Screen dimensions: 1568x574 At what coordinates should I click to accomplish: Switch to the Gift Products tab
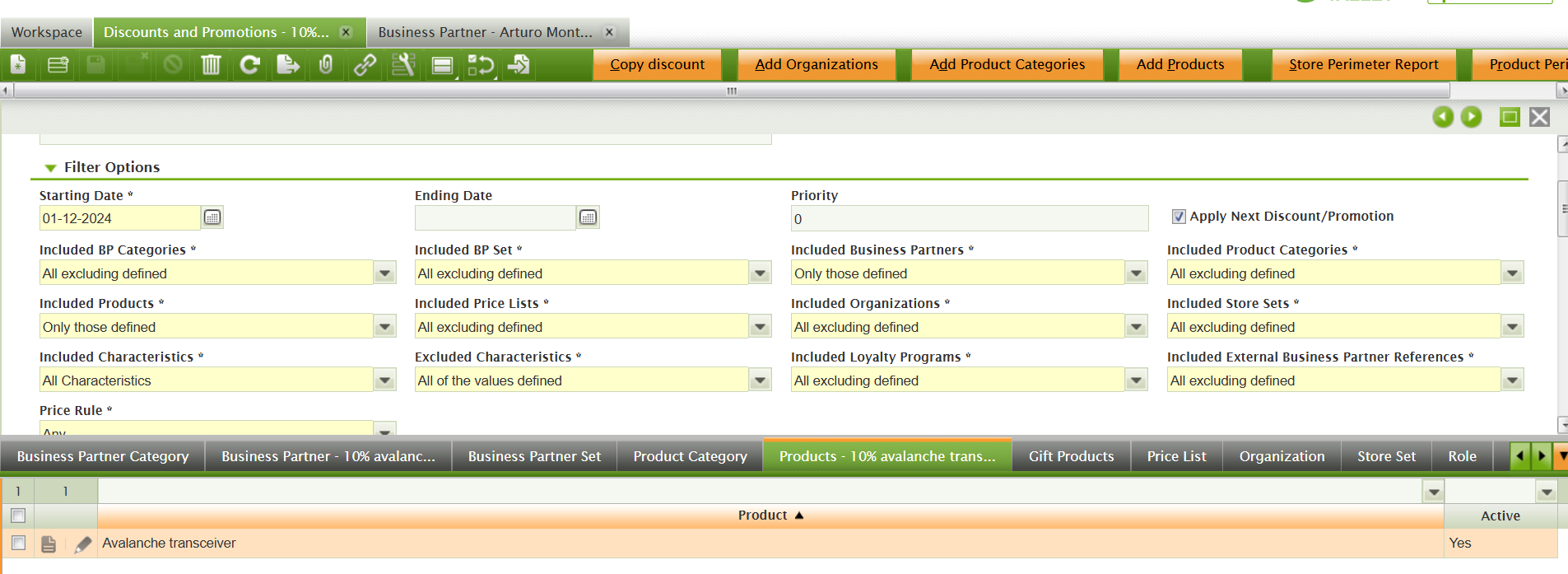[x=1071, y=456]
